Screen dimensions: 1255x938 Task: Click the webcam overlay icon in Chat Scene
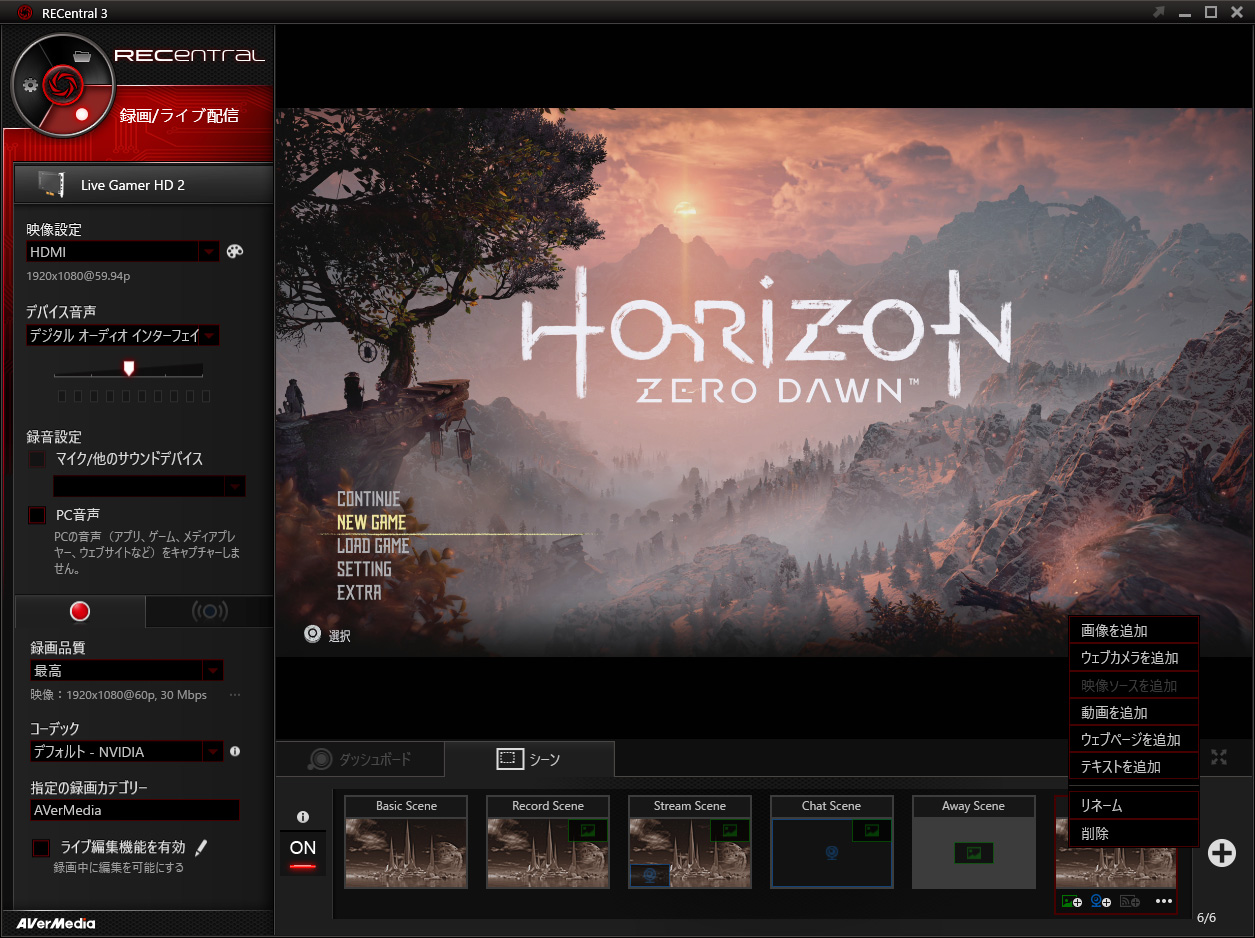click(832, 853)
